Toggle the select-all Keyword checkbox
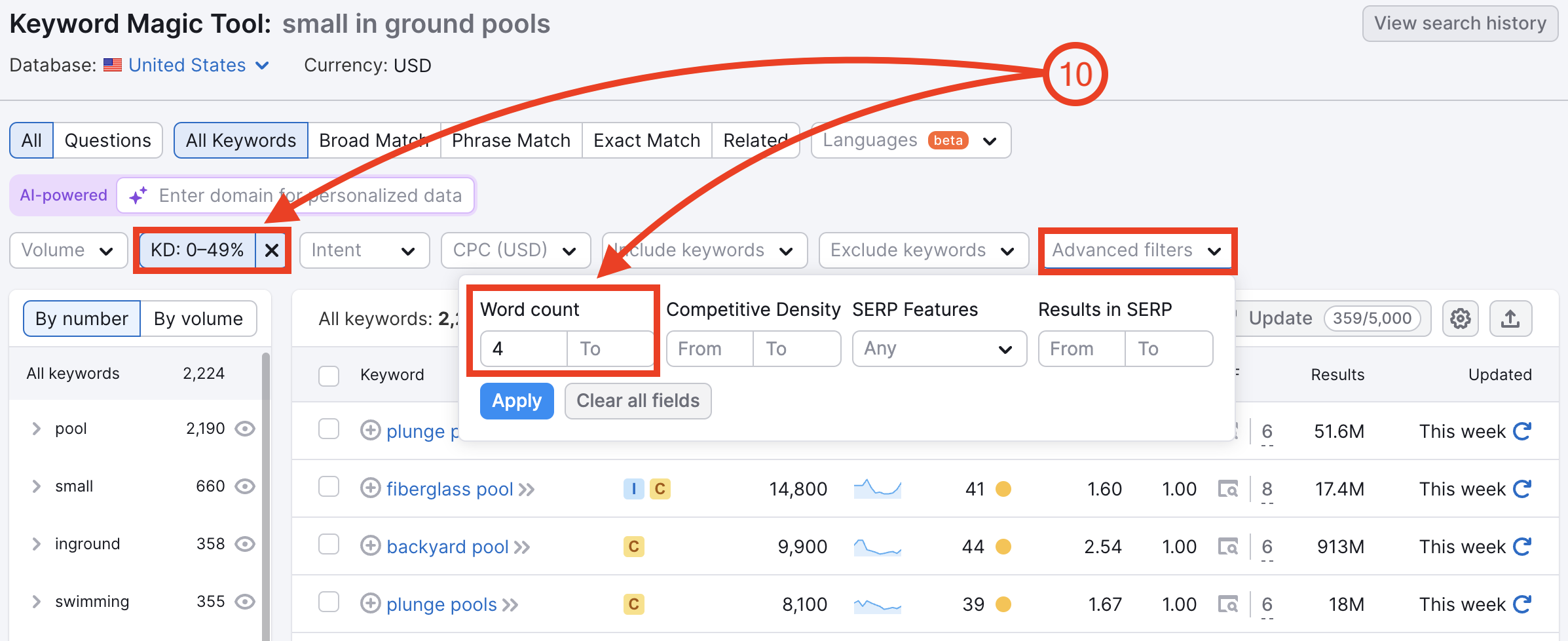The image size is (1568, 641). (329, 376)
